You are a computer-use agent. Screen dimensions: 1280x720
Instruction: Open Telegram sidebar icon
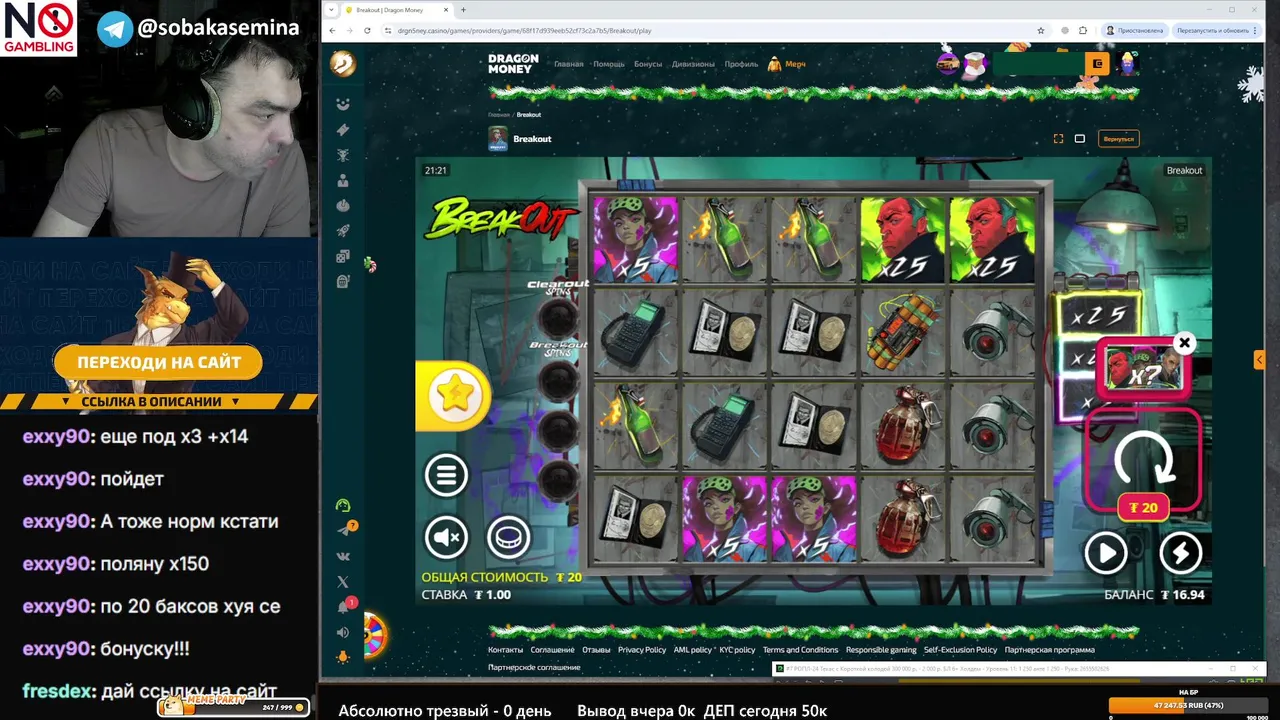(344, 530)
